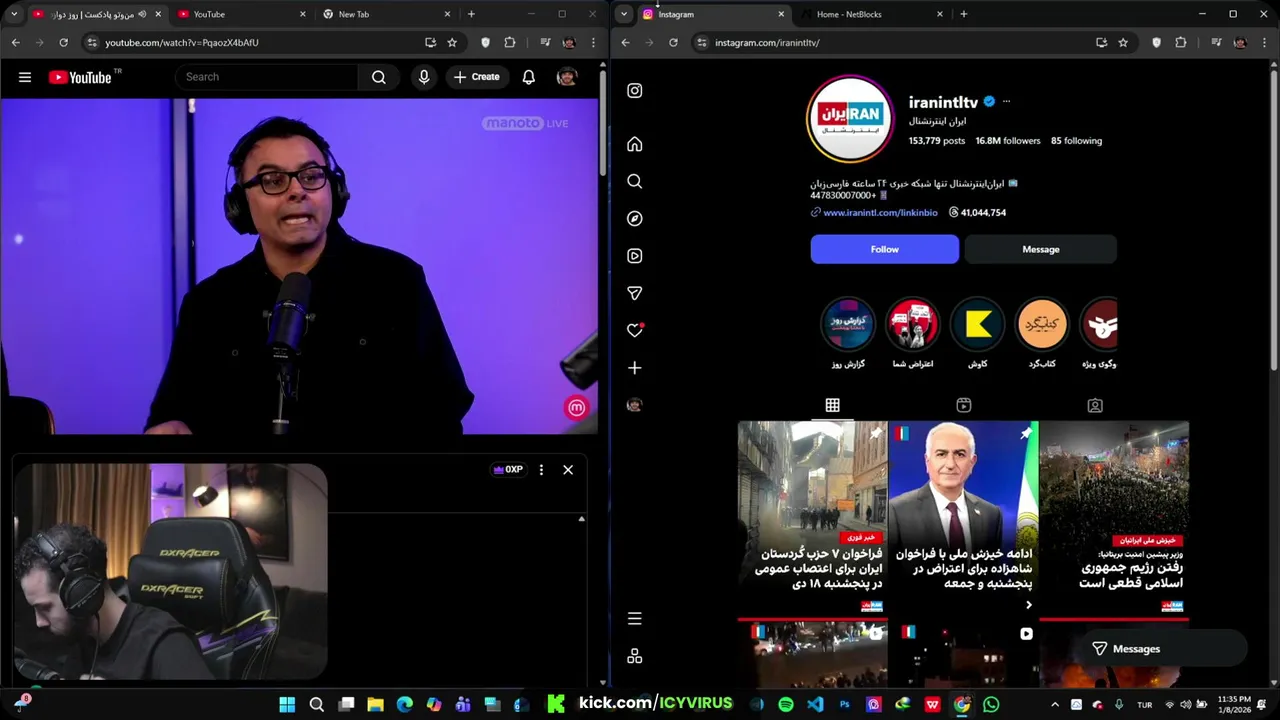1280x720 pixels.
Task: Click YouTube search magnifier button
Action: 379,77
